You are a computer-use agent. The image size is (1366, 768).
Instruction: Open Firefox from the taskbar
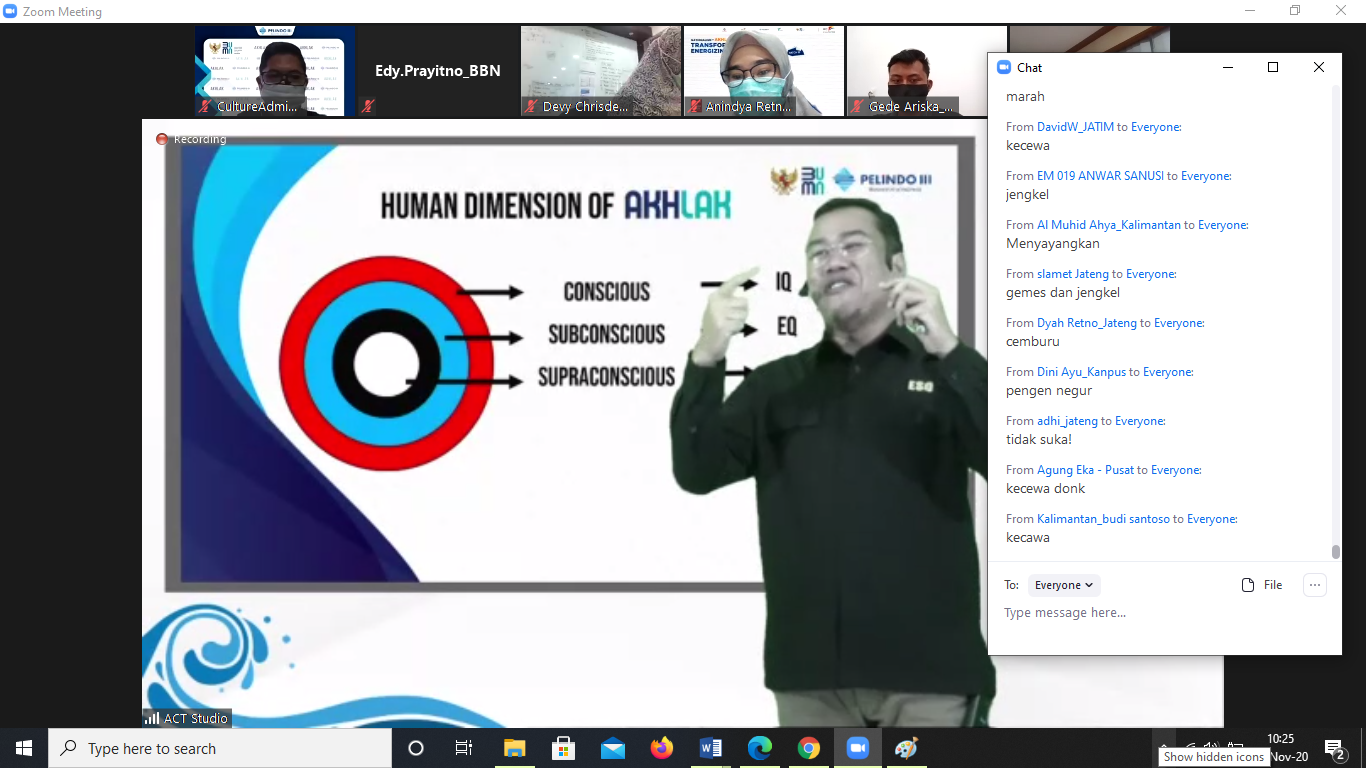point(662,748)
